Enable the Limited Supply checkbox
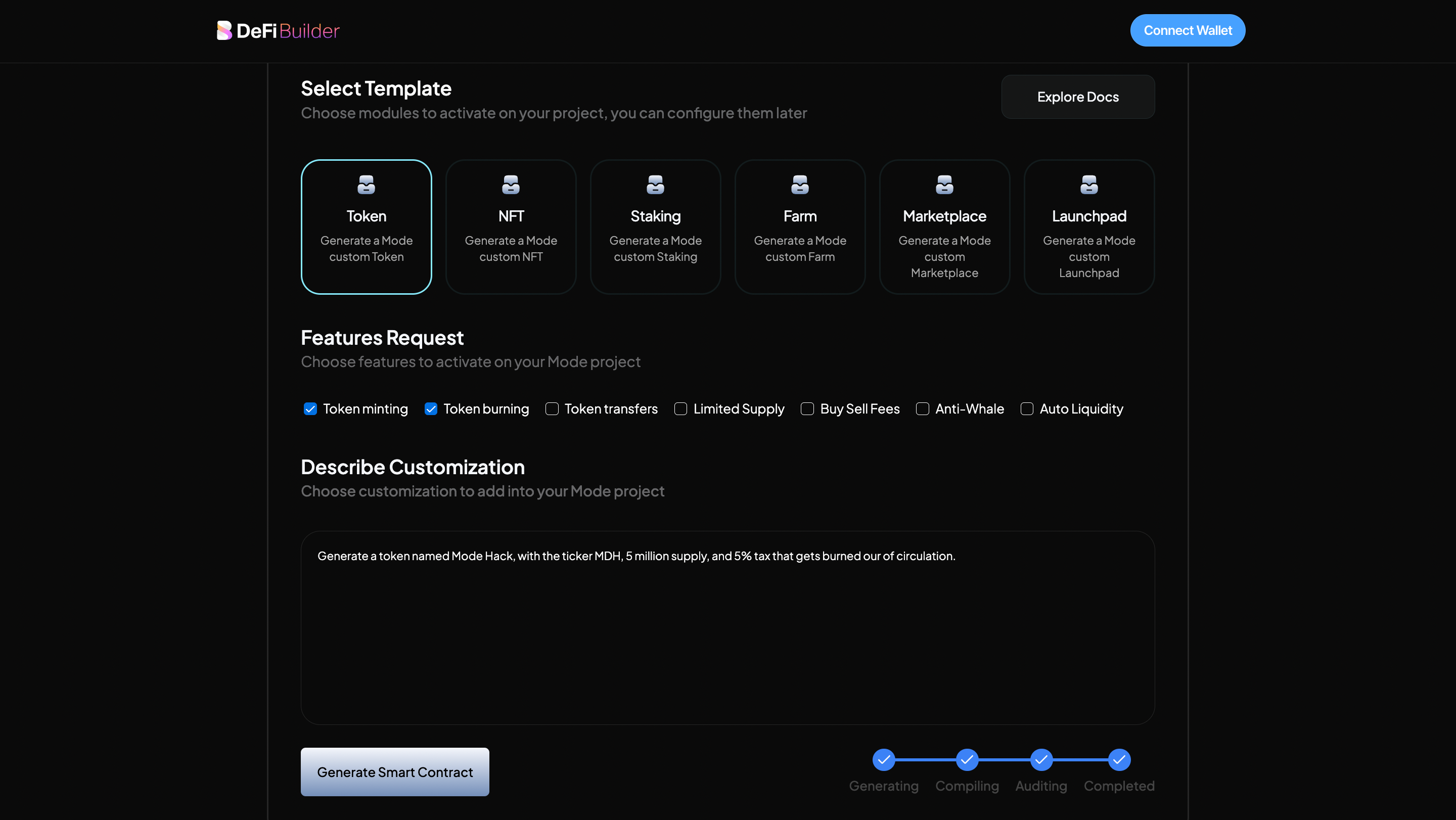The image size is (1456, 820). tap(680, 408)
